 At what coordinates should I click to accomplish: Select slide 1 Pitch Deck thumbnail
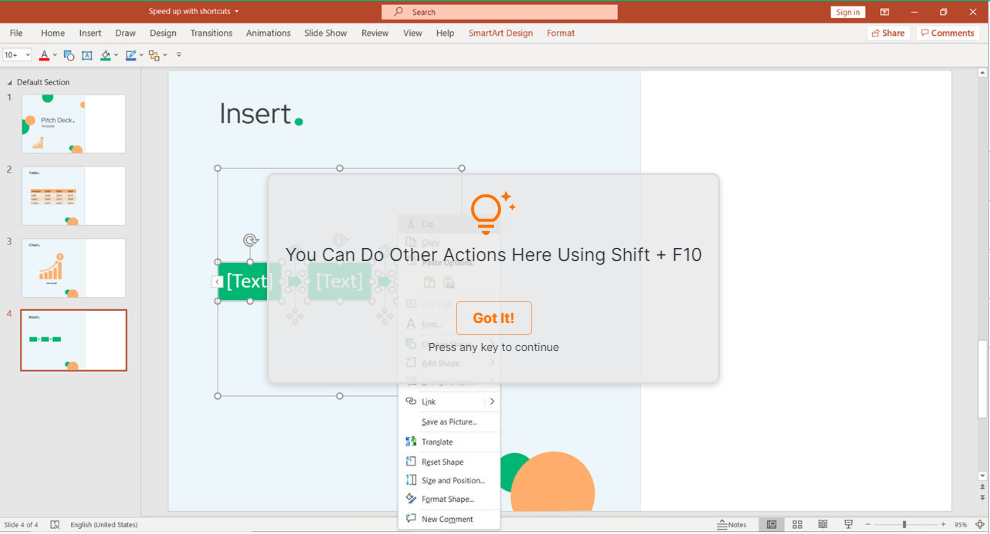pos(73,124)
